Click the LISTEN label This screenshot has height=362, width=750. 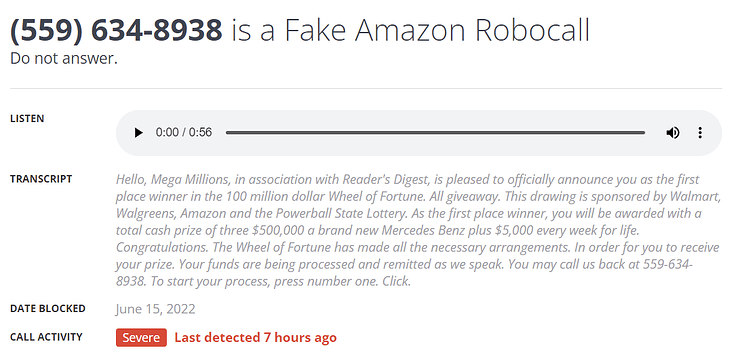pos(27,119)
